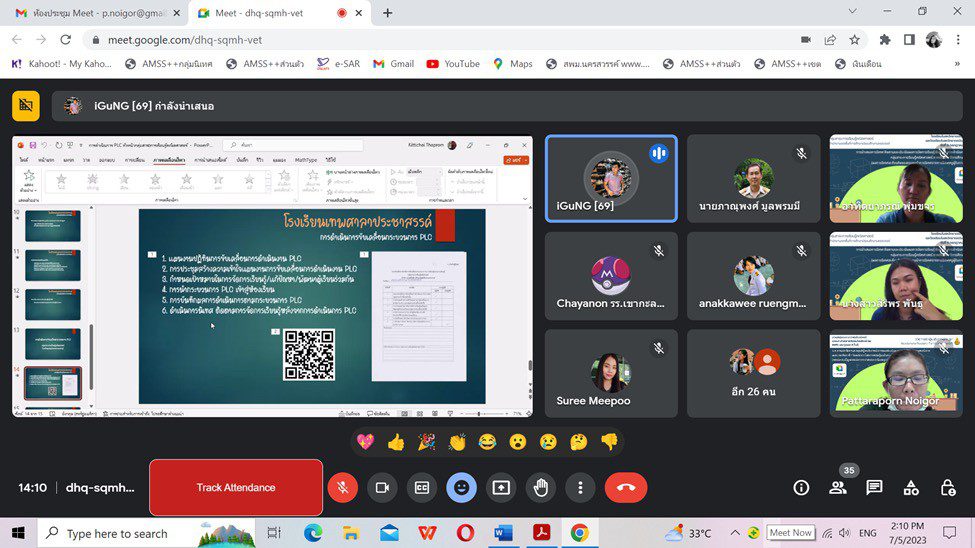Send the heart emoji reaction

pyautogui.click(x=366, y=442)
